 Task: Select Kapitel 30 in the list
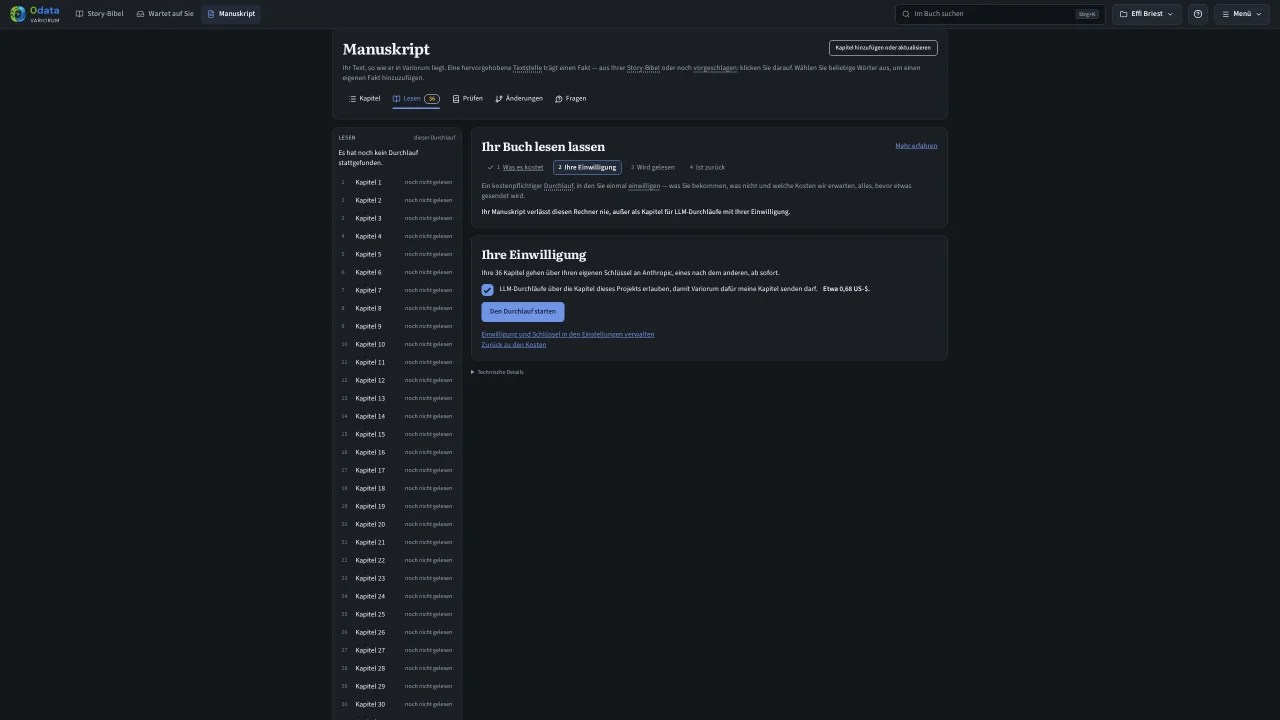pyautogui.click(x=397, y=705)
